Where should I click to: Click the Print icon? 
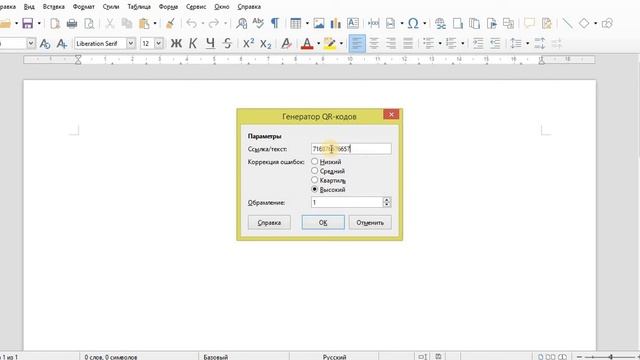coord(72,23)
